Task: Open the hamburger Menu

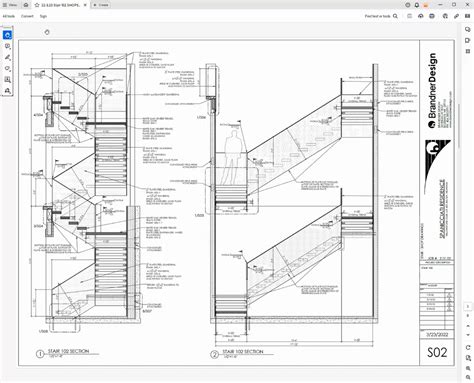Action: click(9, 5)
